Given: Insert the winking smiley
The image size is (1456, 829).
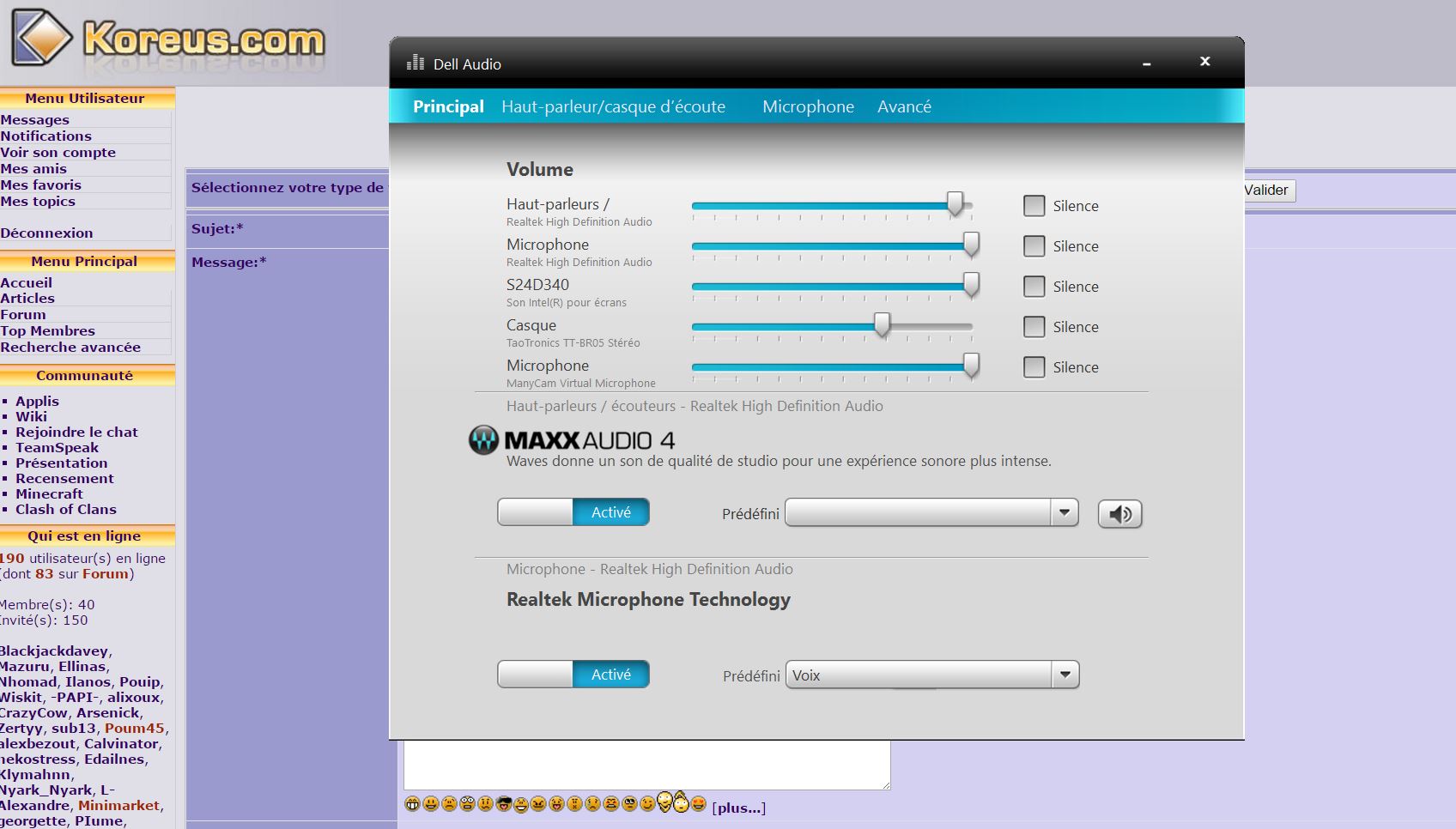Looking at the screenshot, I should pos(647,804).
